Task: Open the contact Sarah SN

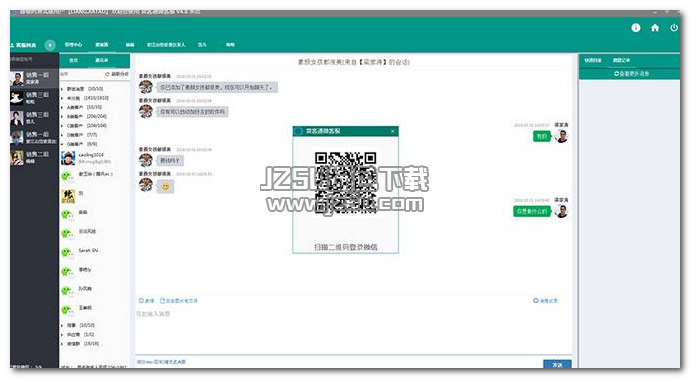Action: point(94,252)
